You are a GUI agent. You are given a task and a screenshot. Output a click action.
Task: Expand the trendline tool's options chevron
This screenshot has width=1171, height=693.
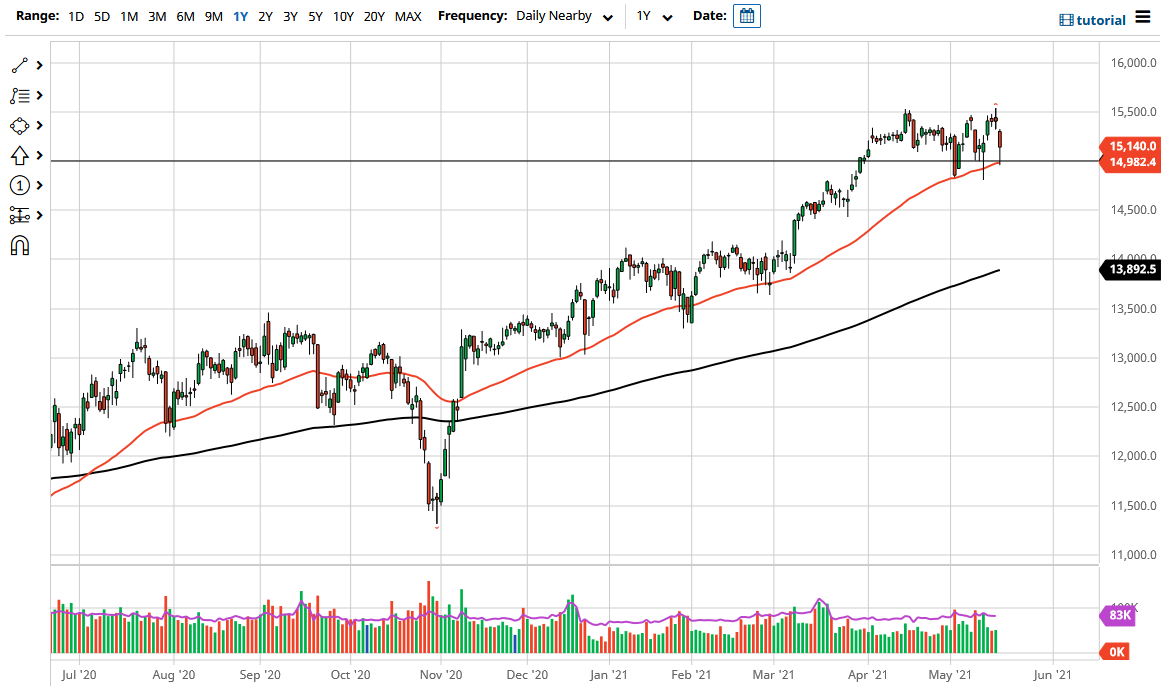pyautogui.click(x=38, y=65)
